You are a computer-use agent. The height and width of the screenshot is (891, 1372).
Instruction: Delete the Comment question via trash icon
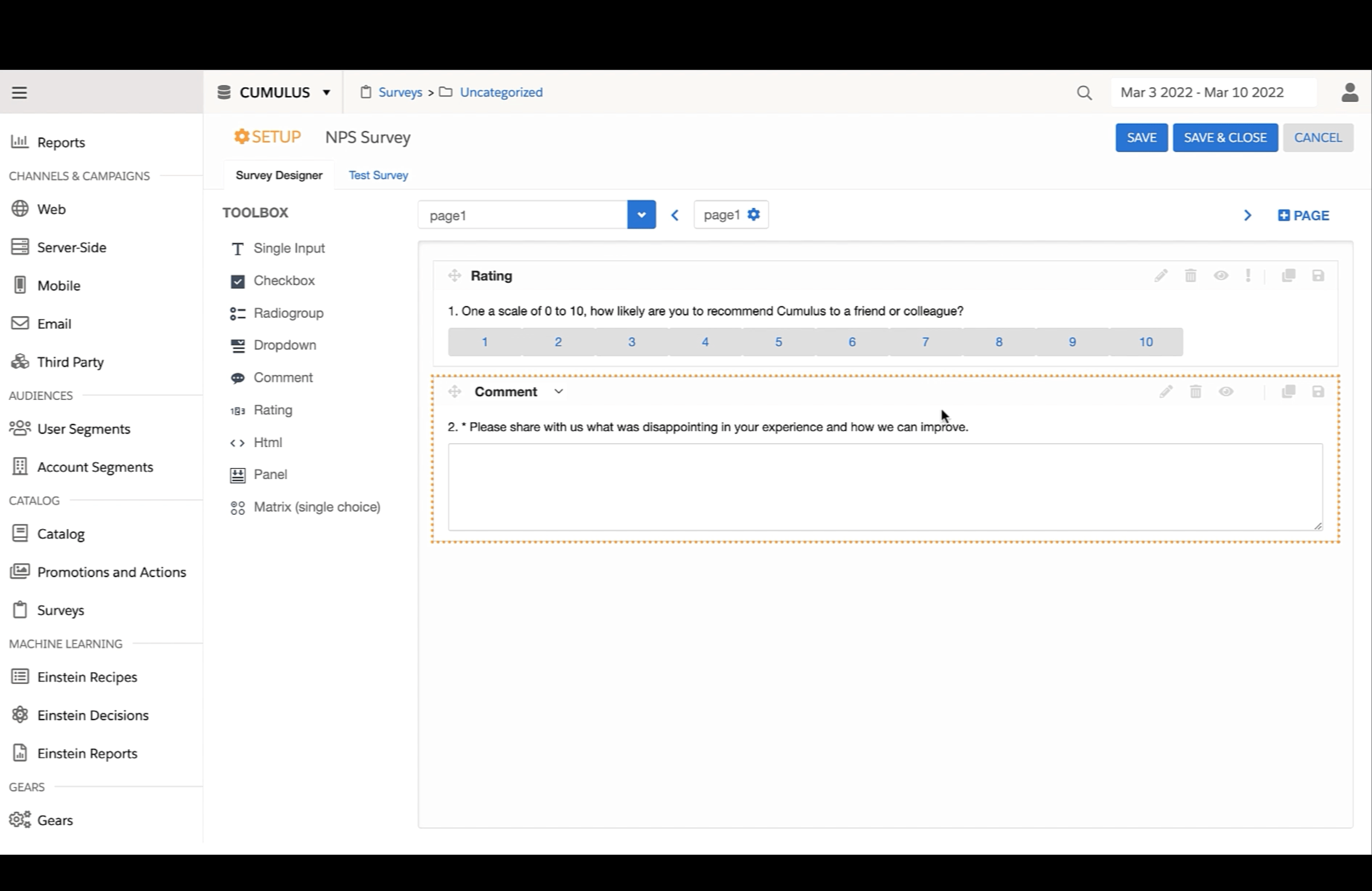[1196, 392]
